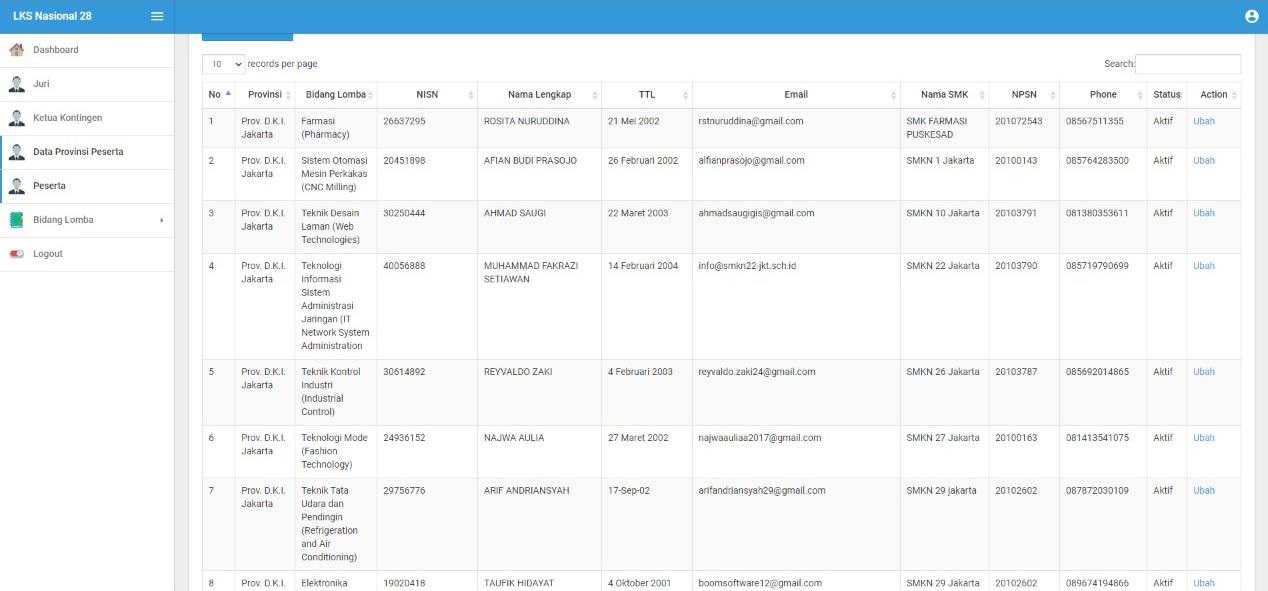Select email arifandriansyah29@gmail.com
This screenshot has height=591, width=1268.
762,491
